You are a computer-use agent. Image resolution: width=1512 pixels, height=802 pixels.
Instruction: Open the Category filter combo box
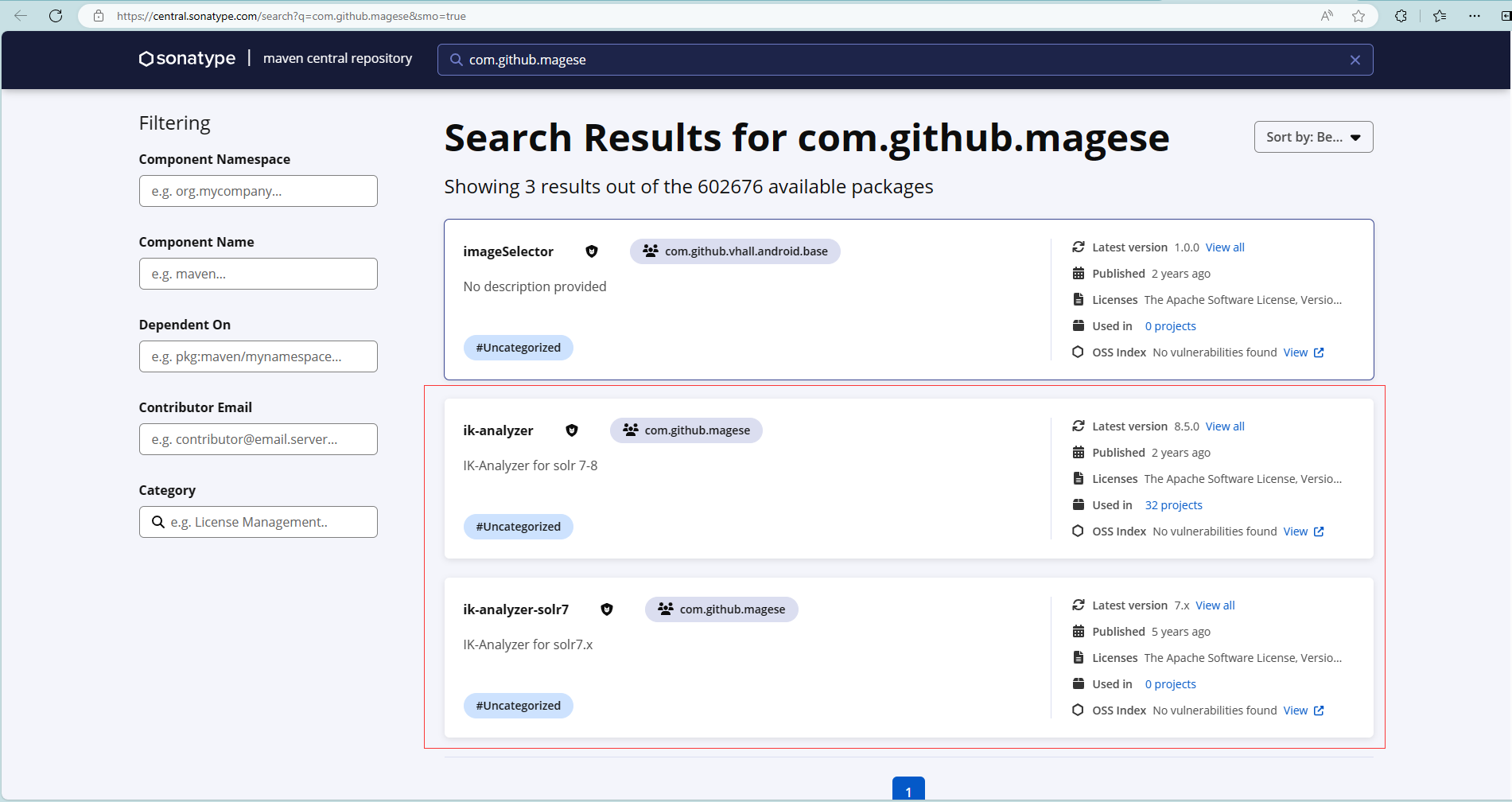pyautogui.click(x=258, y=522)
